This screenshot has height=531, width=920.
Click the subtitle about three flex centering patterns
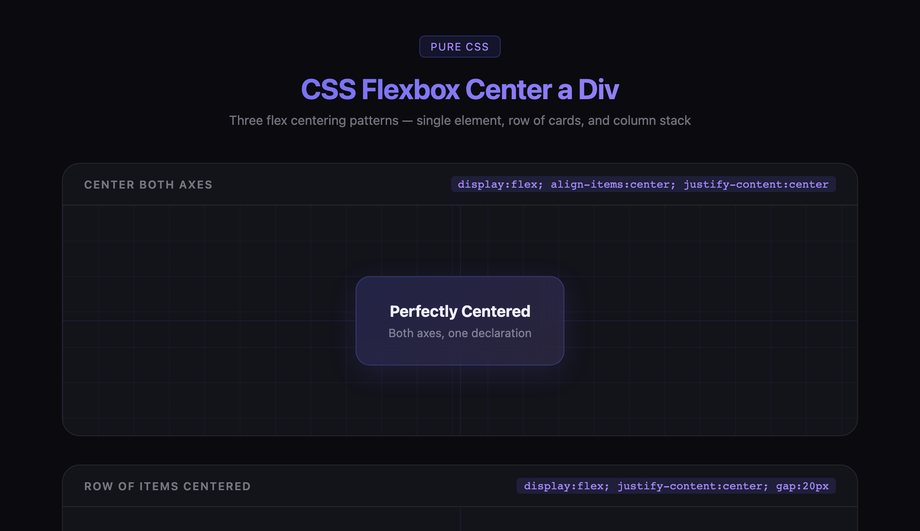[x=459, y=120]
